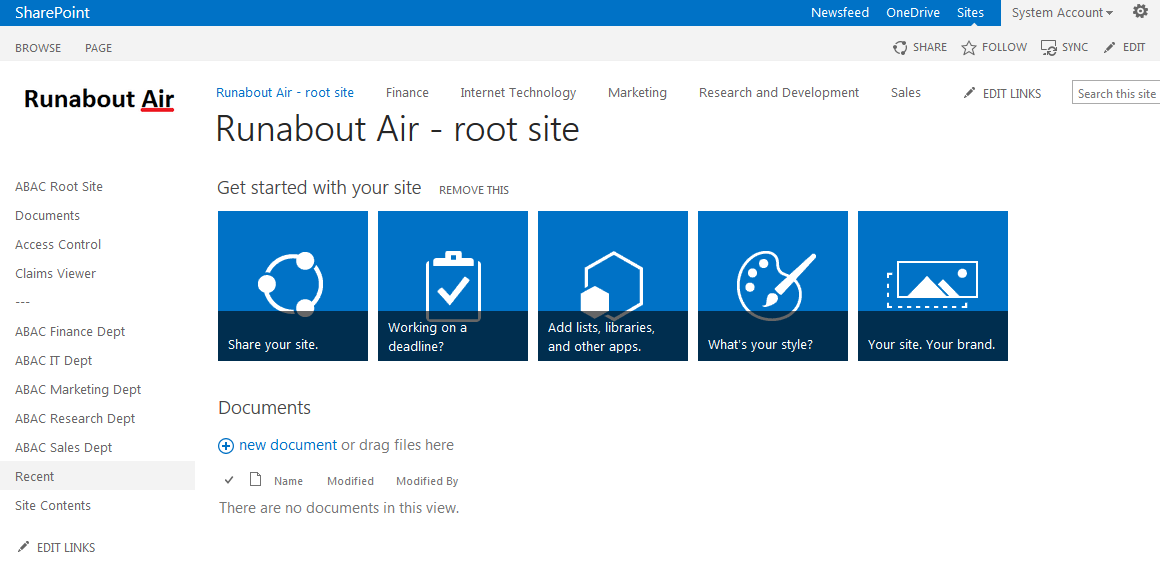Click the file type column icon
This screenshot has height=577, width=1160.
coord(255,479)
